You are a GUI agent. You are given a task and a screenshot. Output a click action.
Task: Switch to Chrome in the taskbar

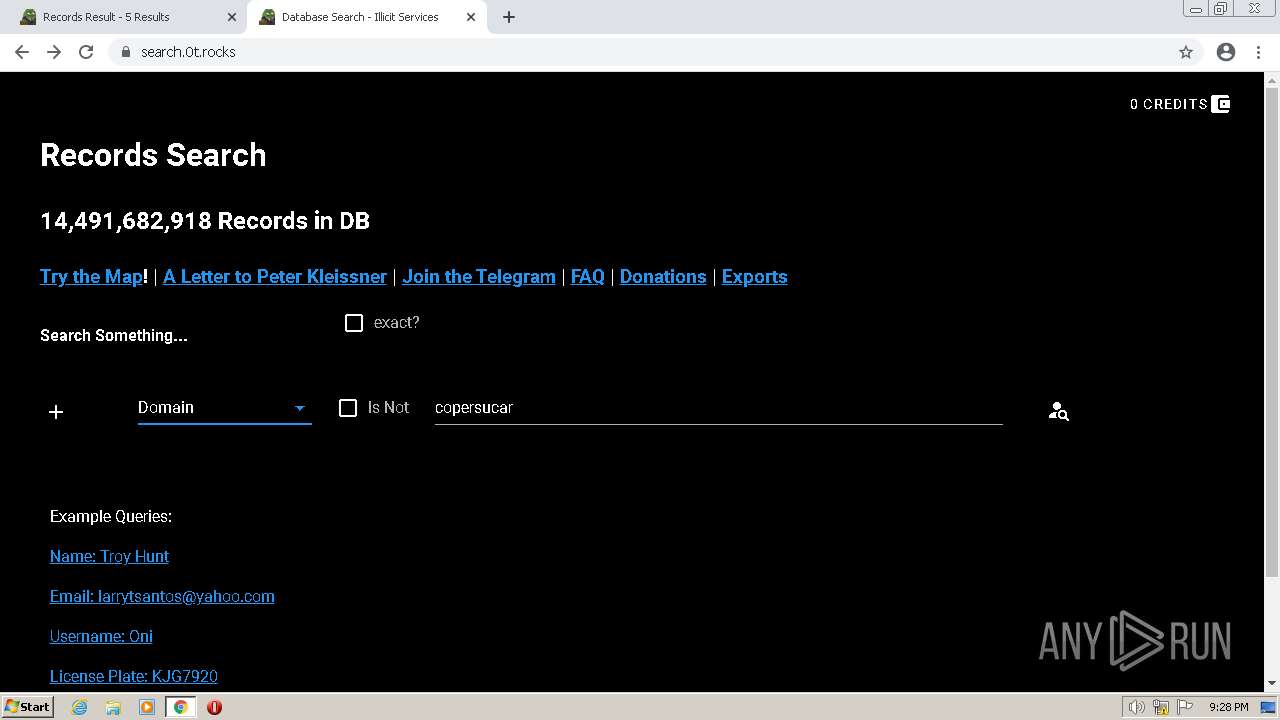tap(181, 707)
